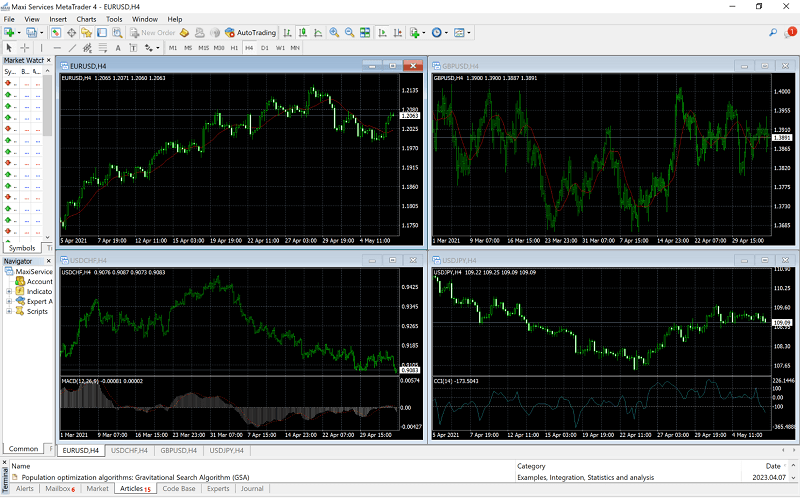Expand Indicators node in Navigator

tap(9, 291)
